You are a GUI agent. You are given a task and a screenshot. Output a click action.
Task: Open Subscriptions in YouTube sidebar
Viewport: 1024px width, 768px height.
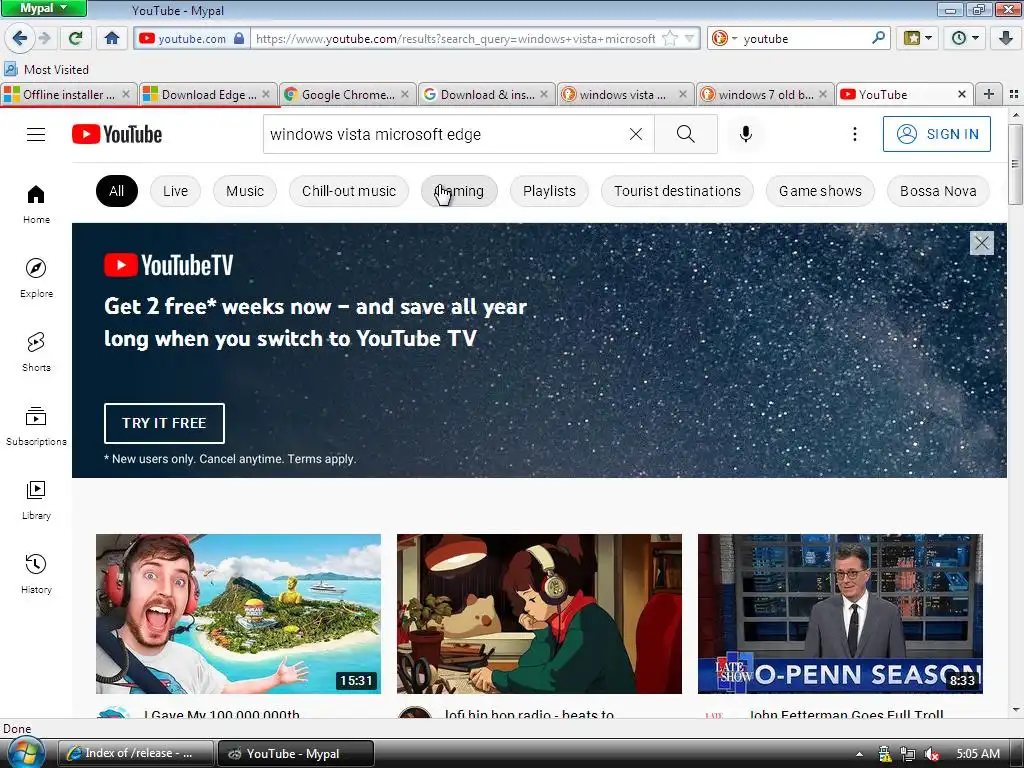(x=36, y=426)
